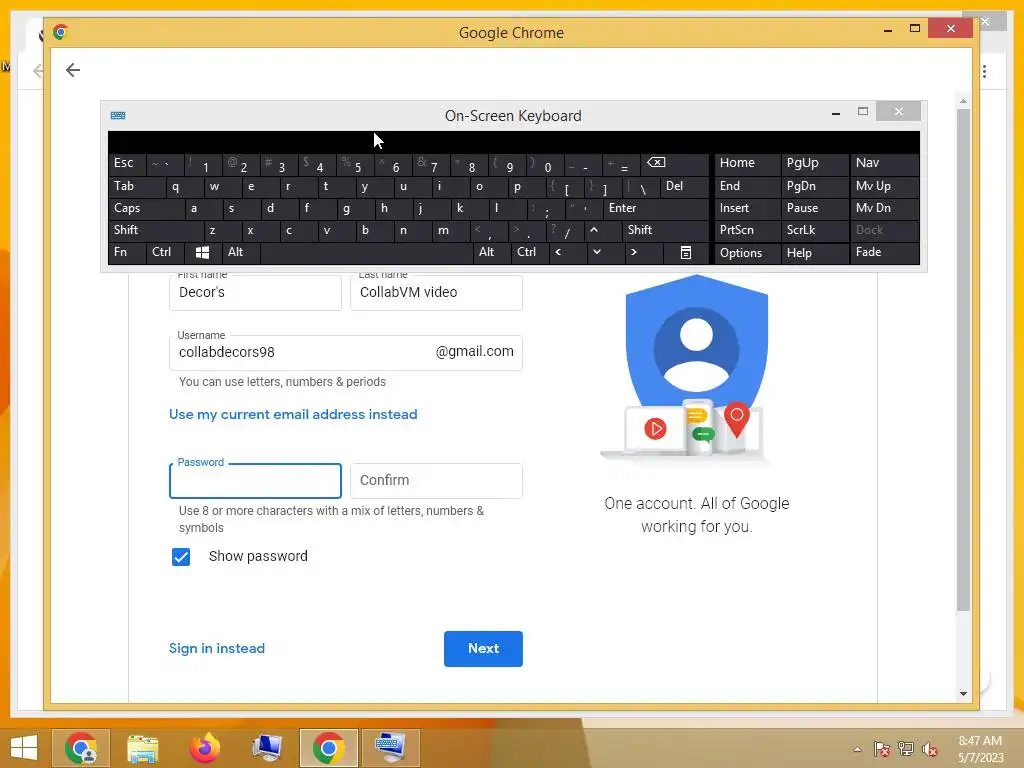The height and width of the screenshot is (768, 1024).
Task: Click the Tab key on On-Screen Keyboard
Action: pos(136,186)
